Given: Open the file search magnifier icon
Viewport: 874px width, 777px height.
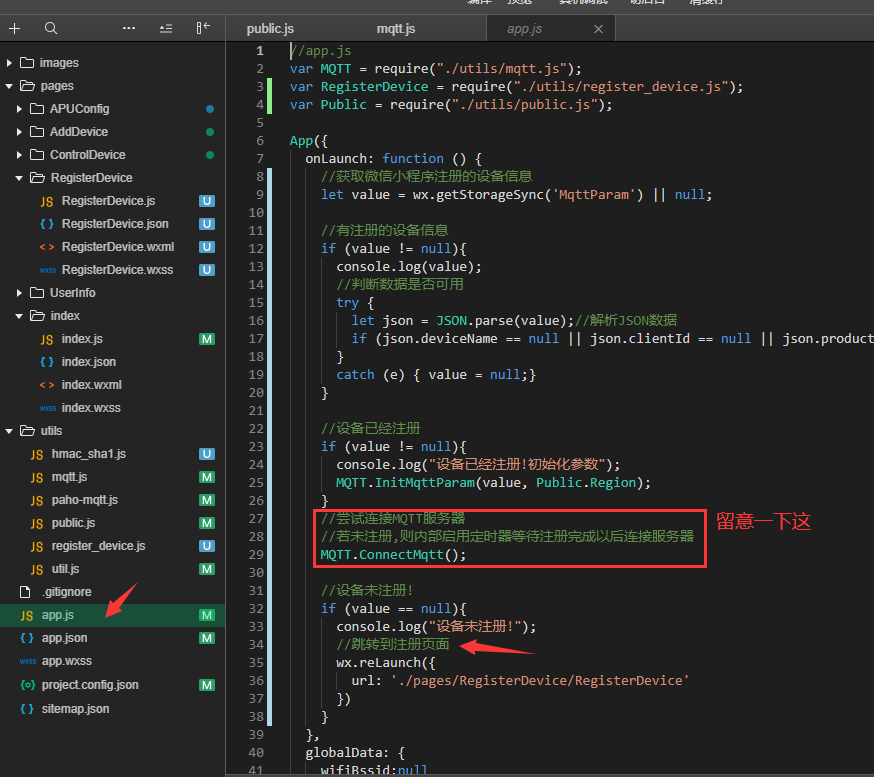Looking at the screenshot, I should point(51,28).
